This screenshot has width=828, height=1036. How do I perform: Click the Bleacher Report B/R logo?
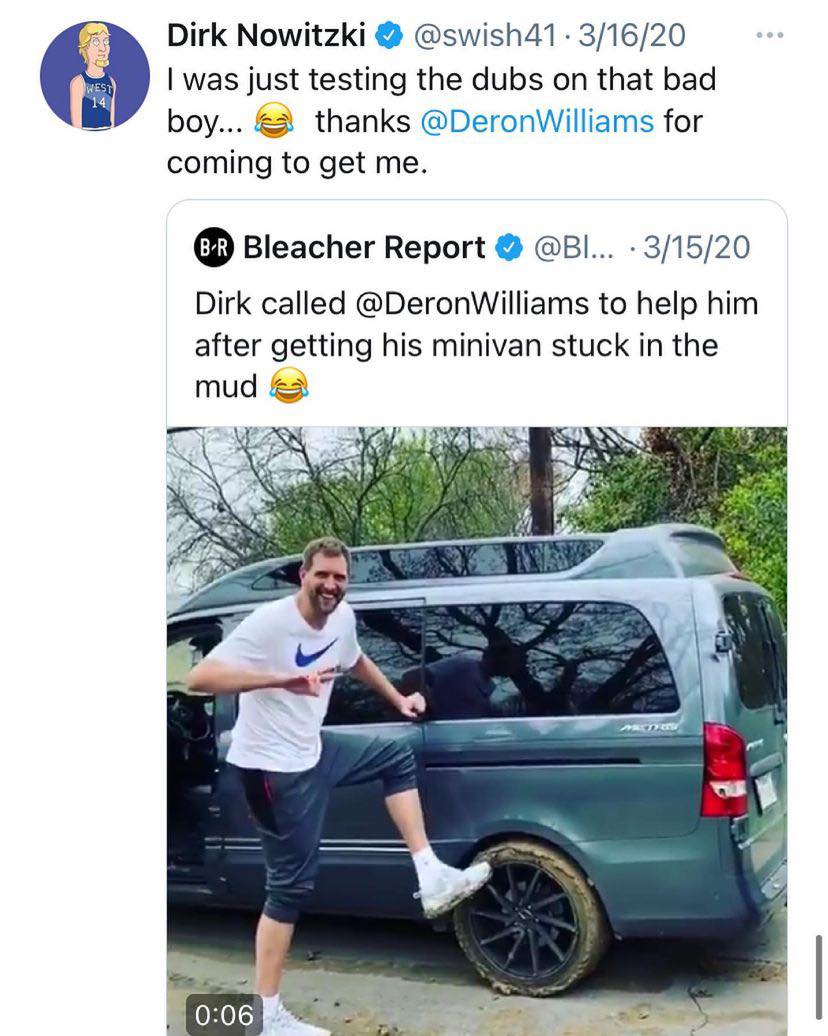pyautogui.click(x=214, y=247)
